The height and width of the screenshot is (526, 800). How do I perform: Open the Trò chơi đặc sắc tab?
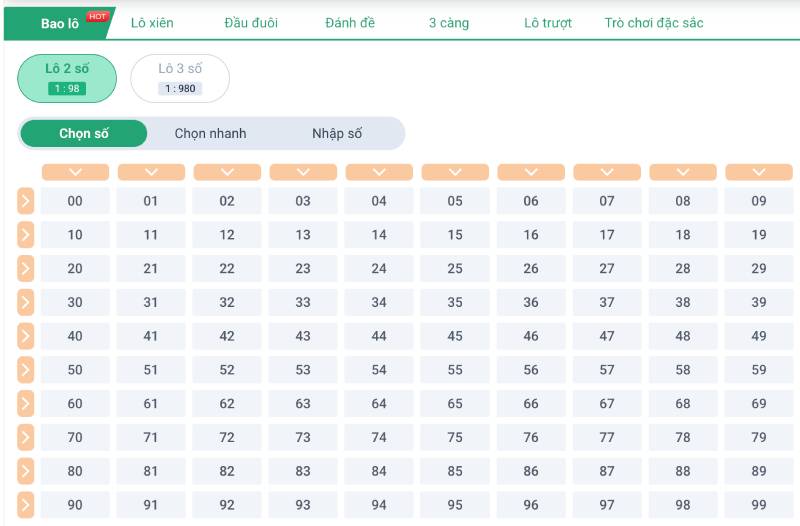(x=653, y=23)
